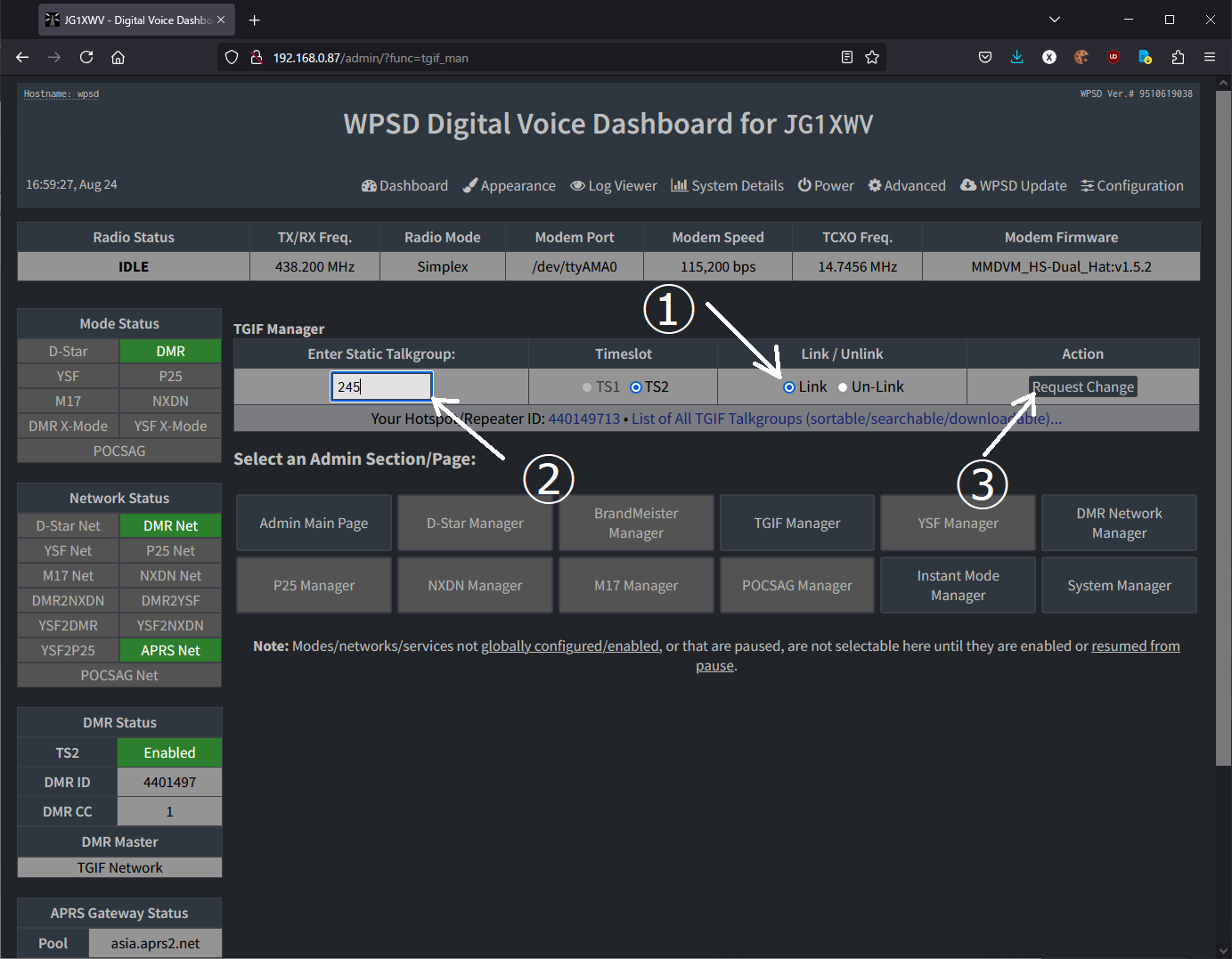The width and height of the screenshot is (1232, 959).
Task: Click the asia.aprs2.net pool value
Action: click(155, 943)
